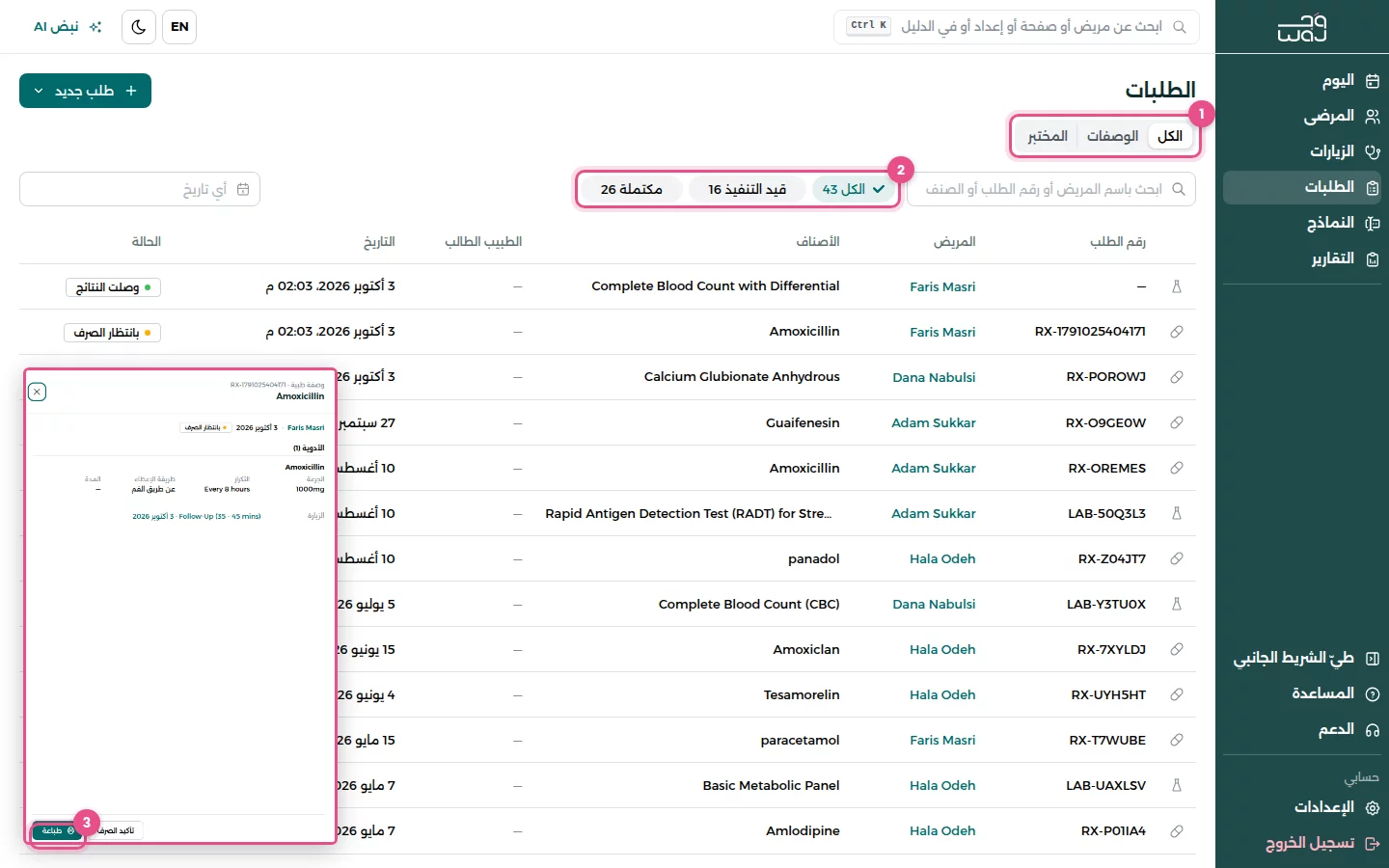Viewport: 1389px width, 868px height.
Task: Open the Patients (المرضى) sidebar item
Action: pyautogui.click(x=1302, y=116)
